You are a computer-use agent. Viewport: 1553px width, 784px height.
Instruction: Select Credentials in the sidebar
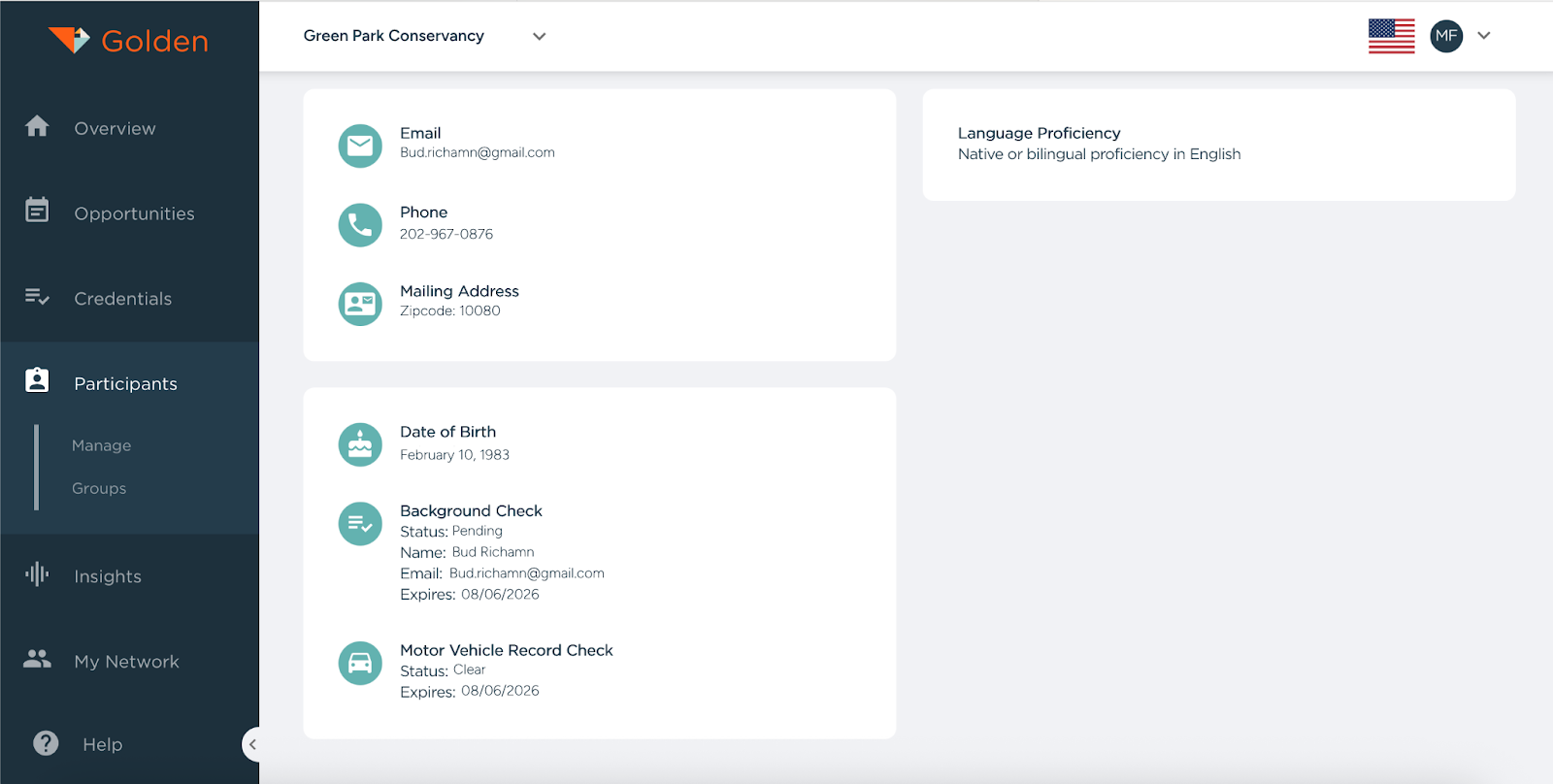pos(122,299)
